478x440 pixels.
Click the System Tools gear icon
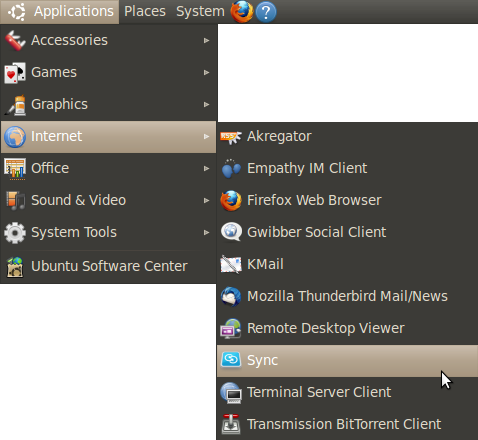point(15,233)
